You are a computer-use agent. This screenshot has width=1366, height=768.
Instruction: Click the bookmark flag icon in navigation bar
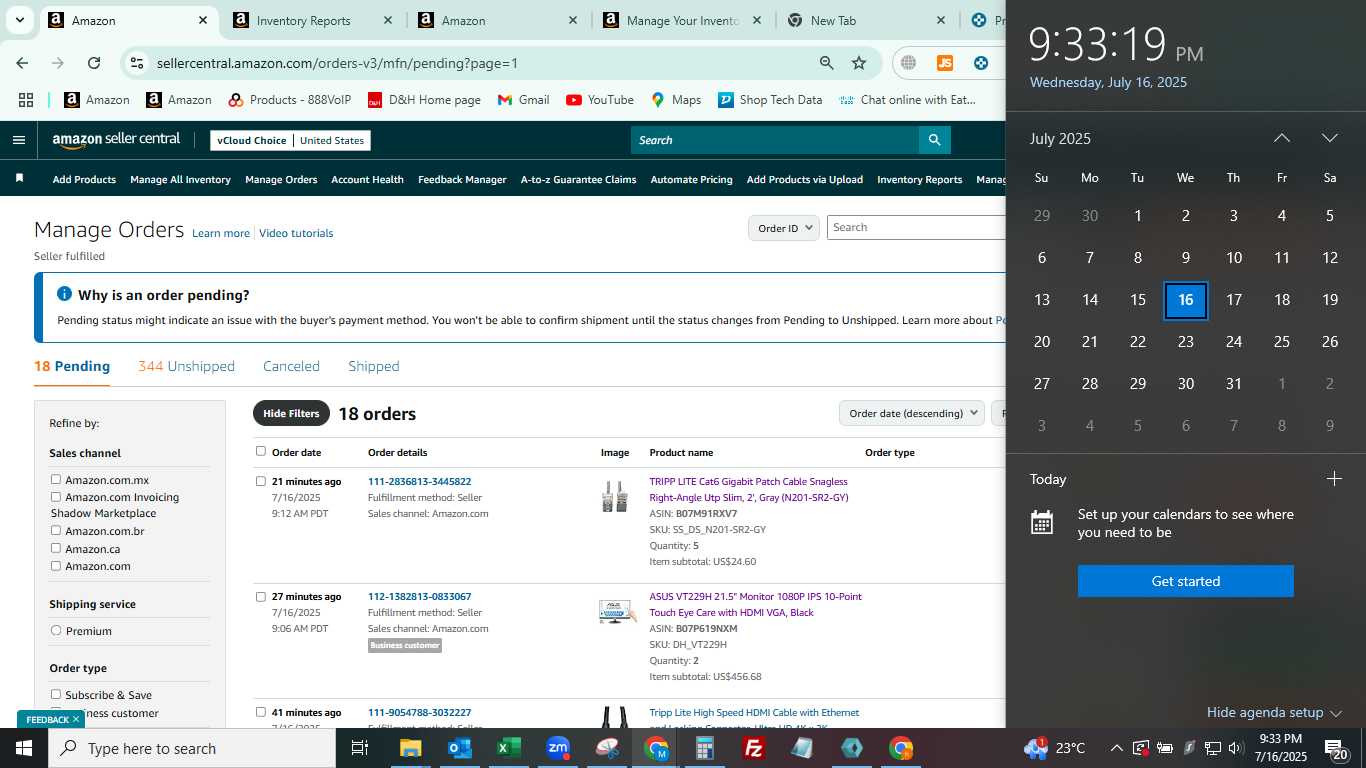(x=19, y=179)
